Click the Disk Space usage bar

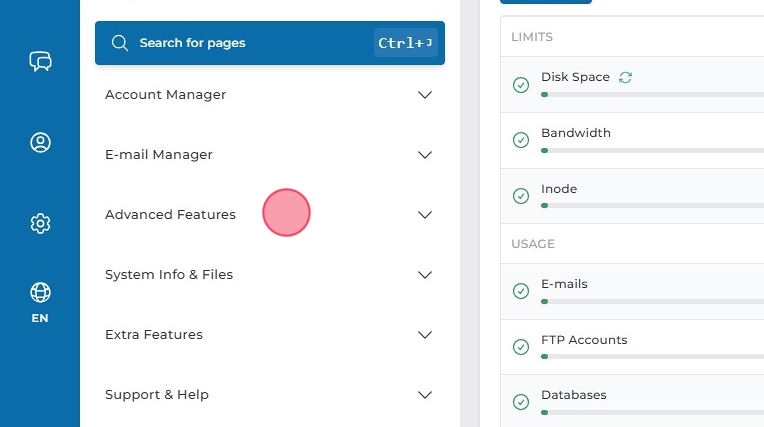coord(650,94)
